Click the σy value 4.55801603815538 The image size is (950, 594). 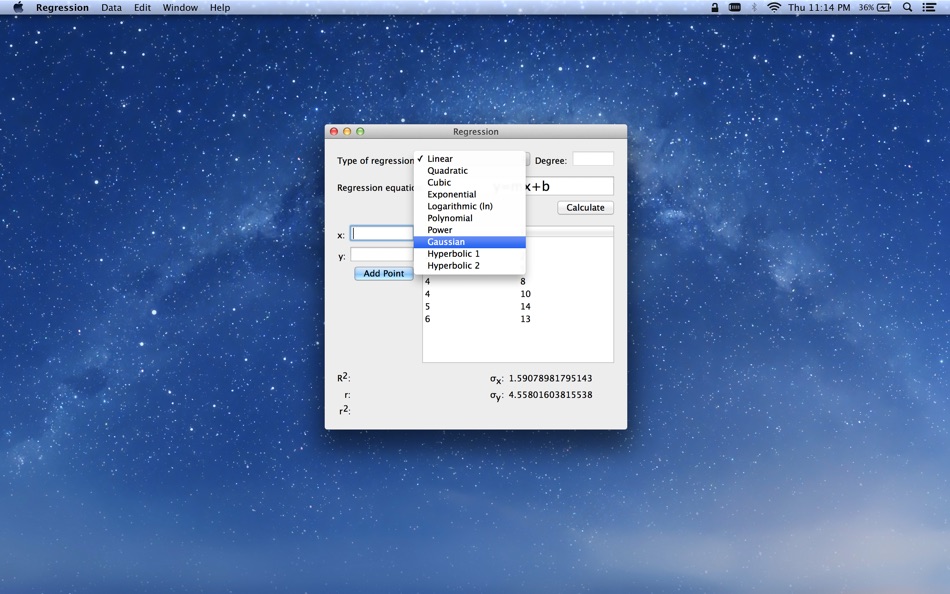[550, 395]
